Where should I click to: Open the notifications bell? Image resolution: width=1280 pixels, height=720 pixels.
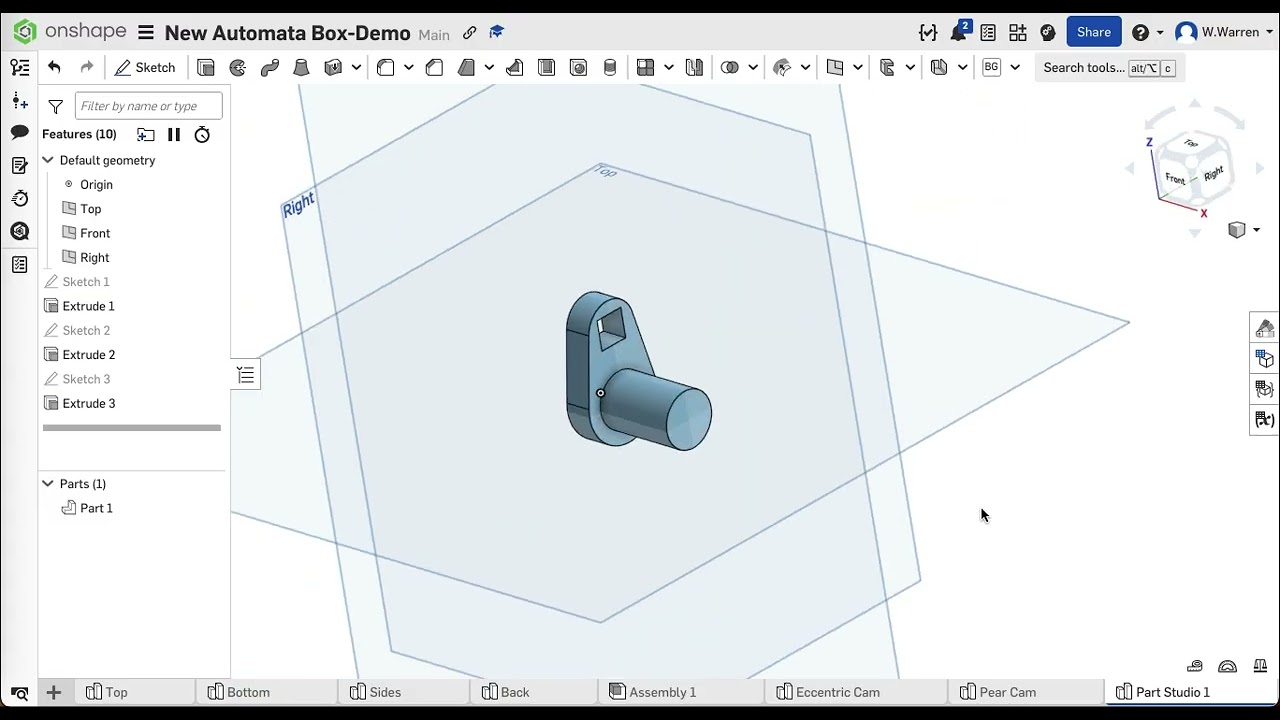pyautogui.click(x=958, y=32)
